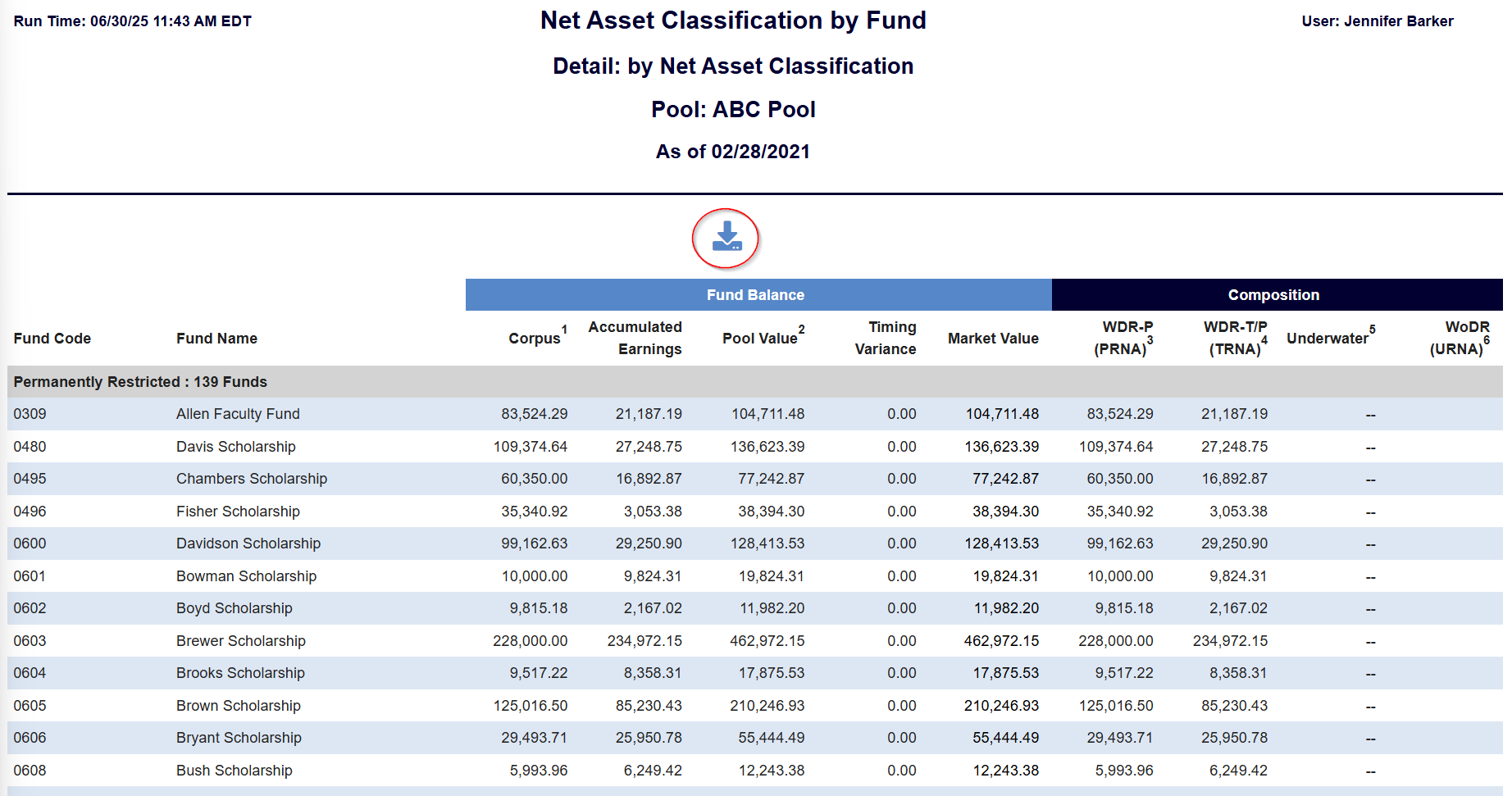Click the As of 02/28/2021 date heading
The height and width of the screenshot is (796, 1512).
point(733,152)
